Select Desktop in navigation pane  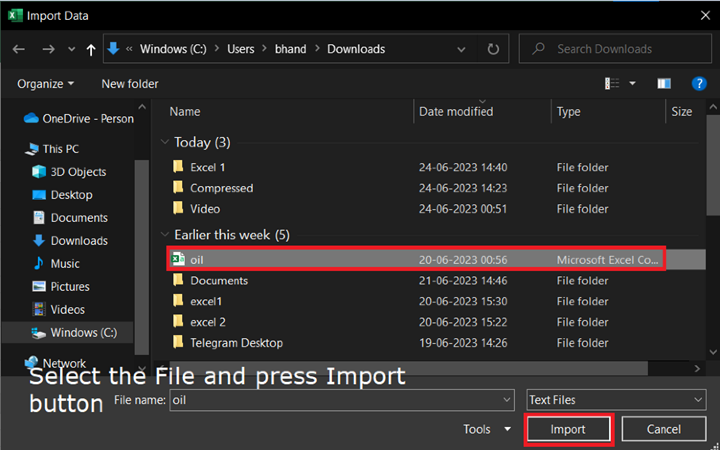(x=71, y=195)
